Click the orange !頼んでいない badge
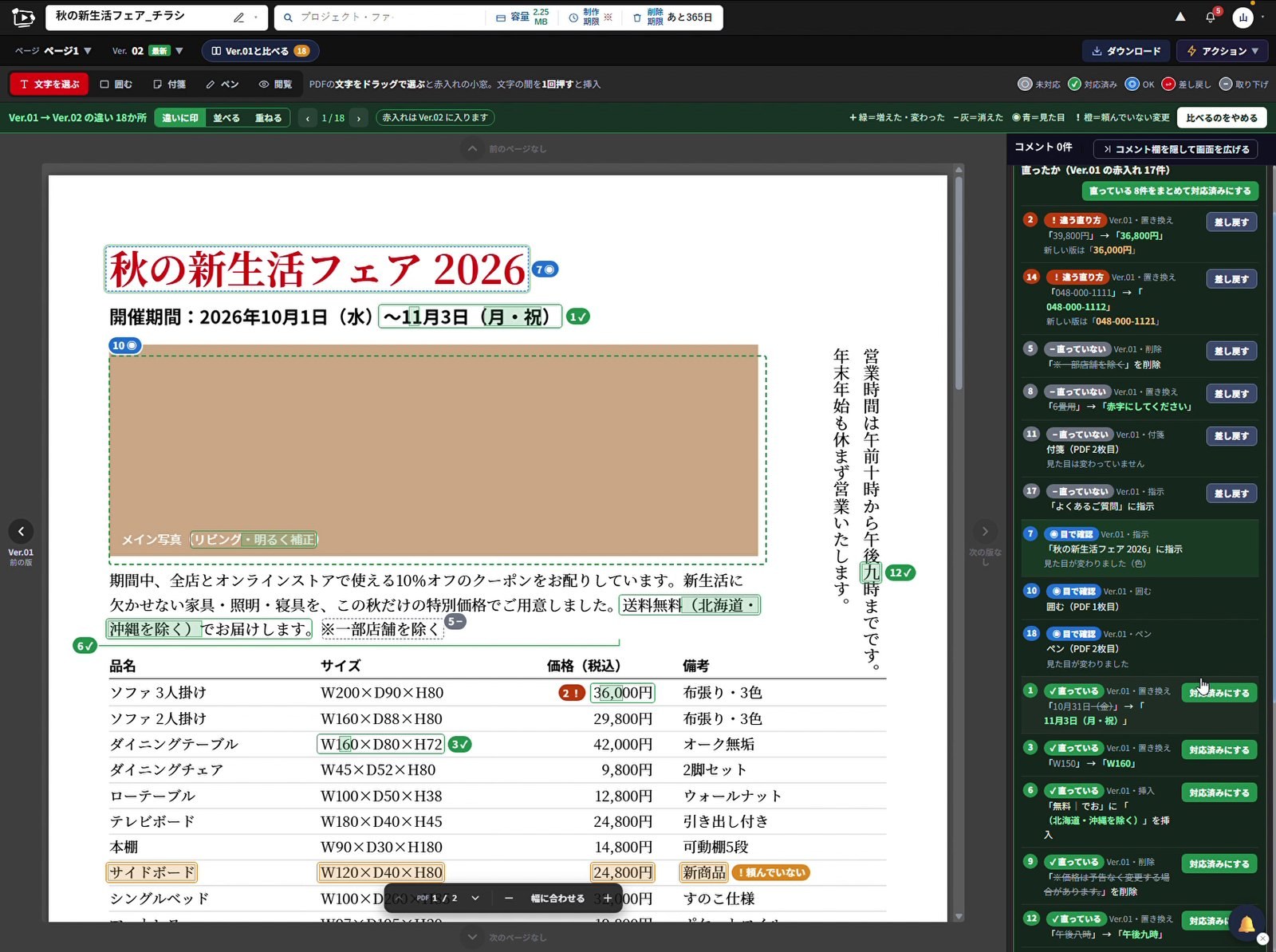 point(770,872)
